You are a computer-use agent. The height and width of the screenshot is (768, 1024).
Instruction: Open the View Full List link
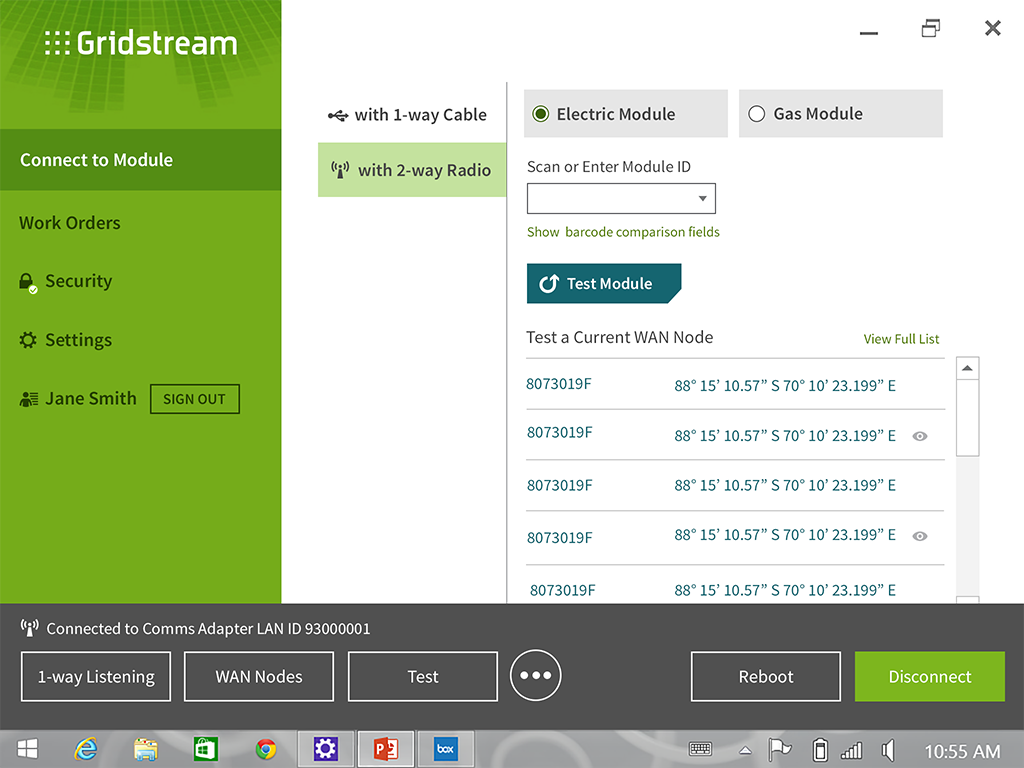901,339
